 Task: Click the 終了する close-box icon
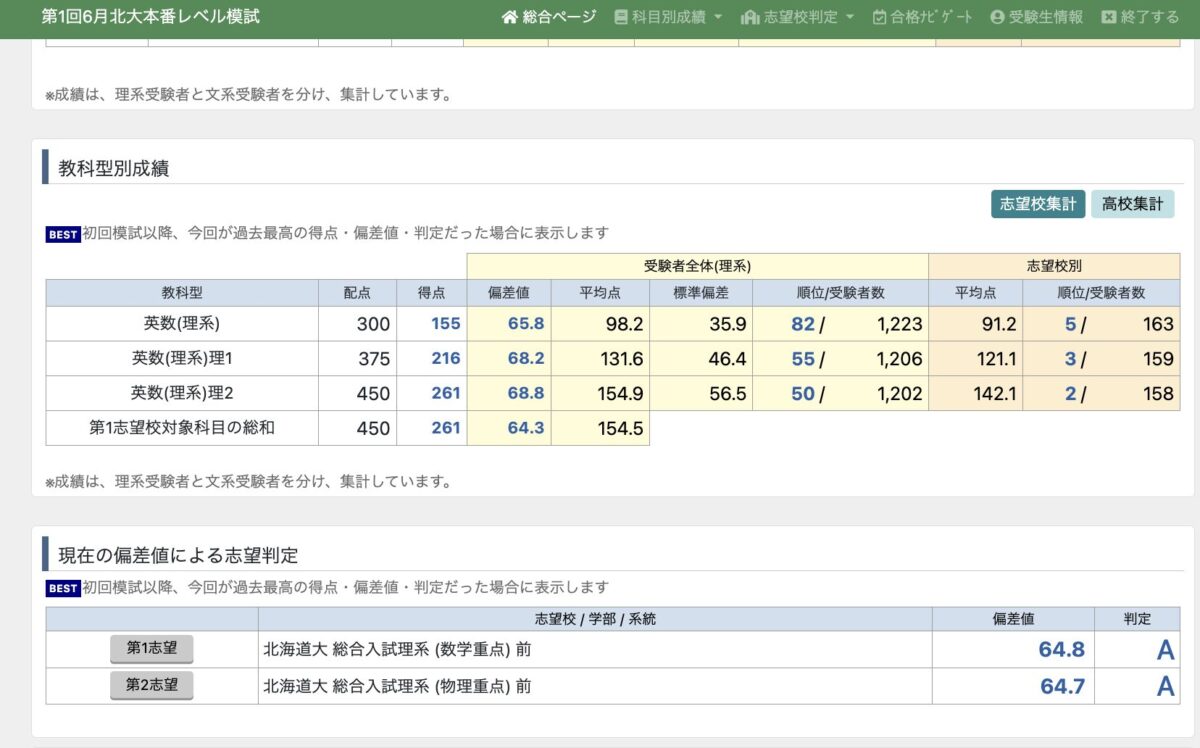(x=1109, y=17)
